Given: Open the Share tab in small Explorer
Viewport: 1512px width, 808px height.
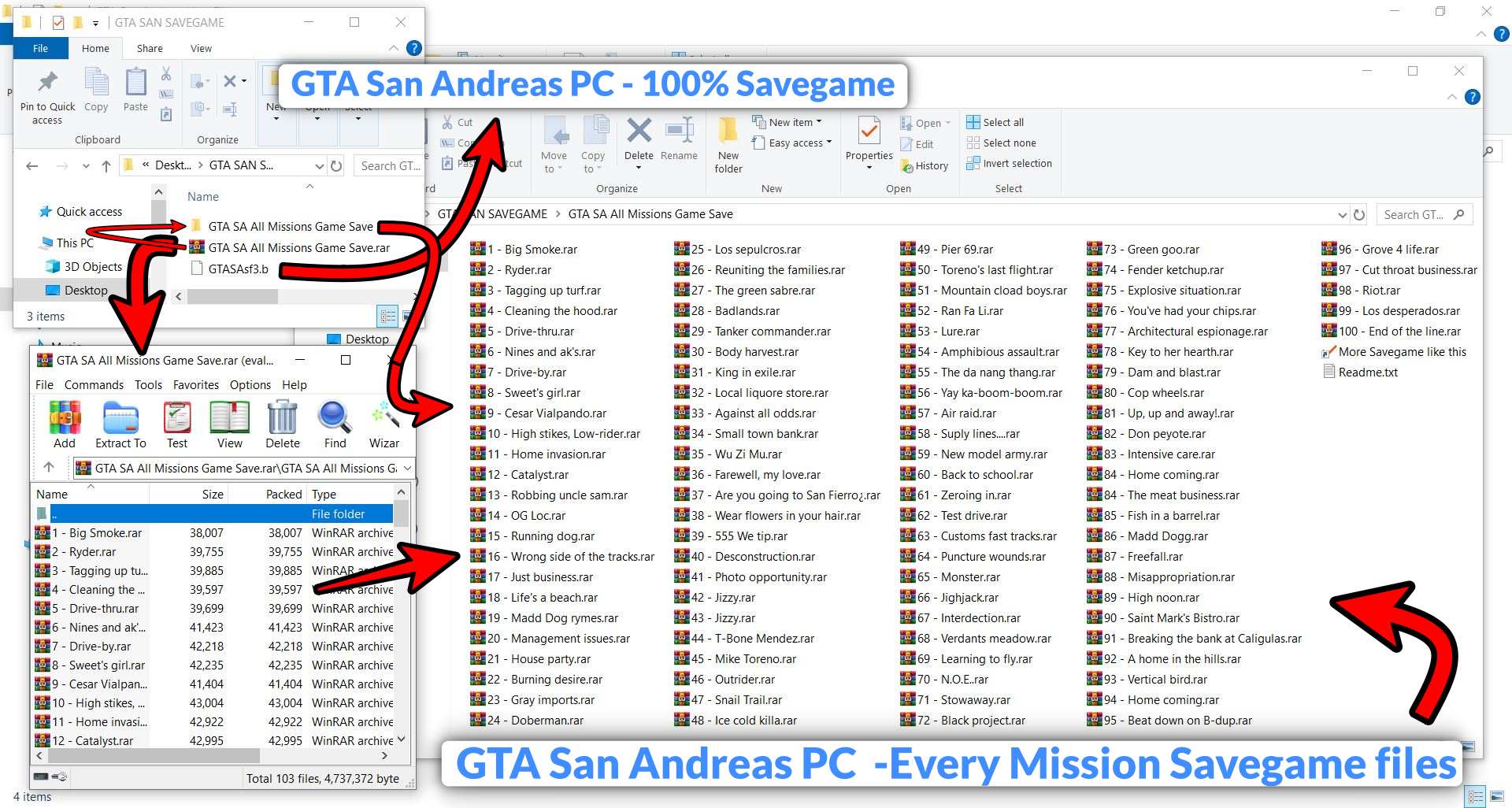Looking at the screenshot, I should click(150, 48).
